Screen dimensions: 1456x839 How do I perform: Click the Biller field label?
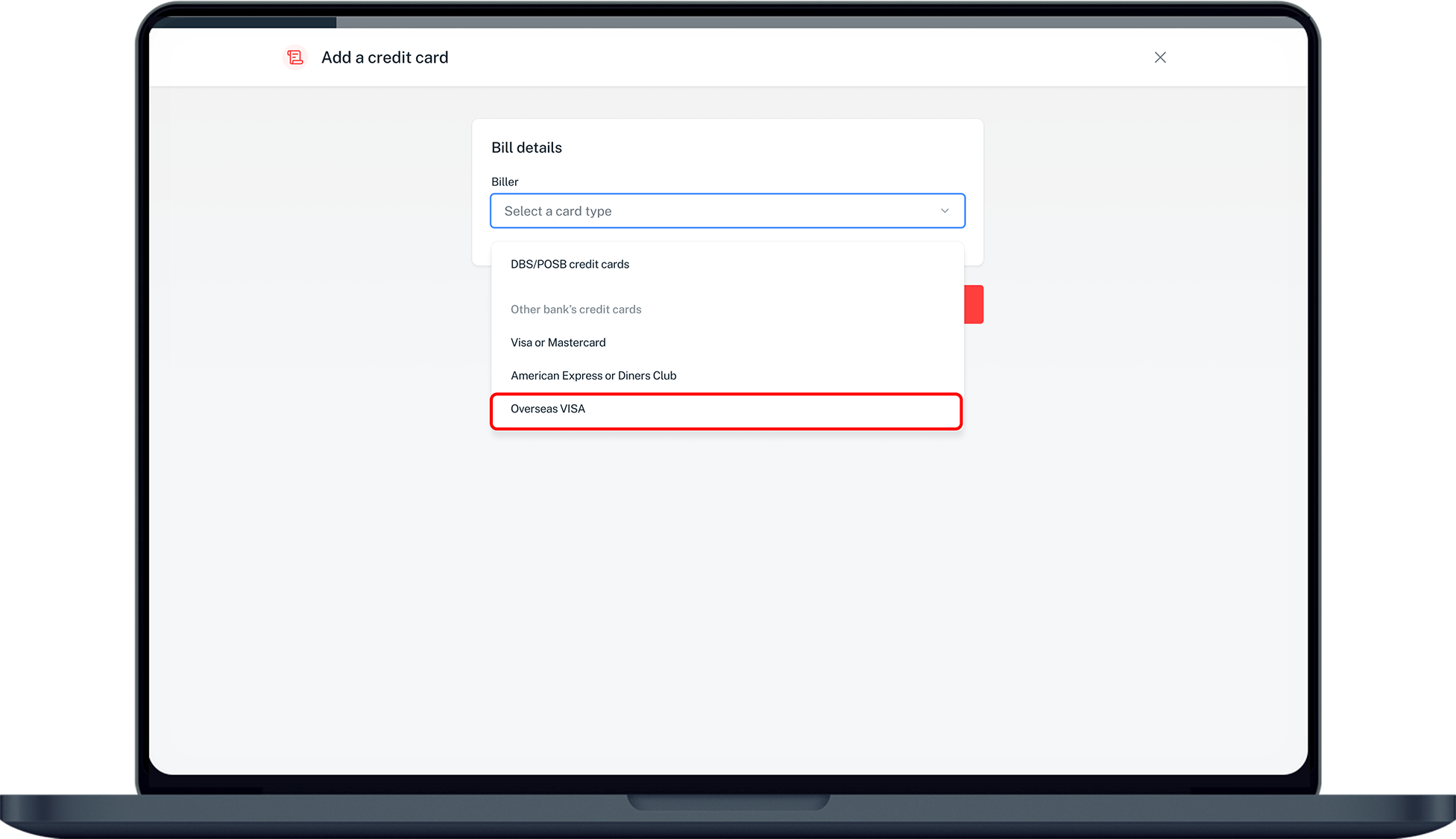[505, 182]
